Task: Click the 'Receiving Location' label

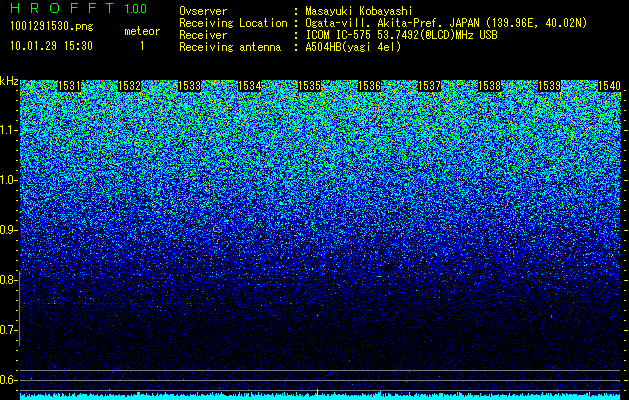Action: [233, 23]
